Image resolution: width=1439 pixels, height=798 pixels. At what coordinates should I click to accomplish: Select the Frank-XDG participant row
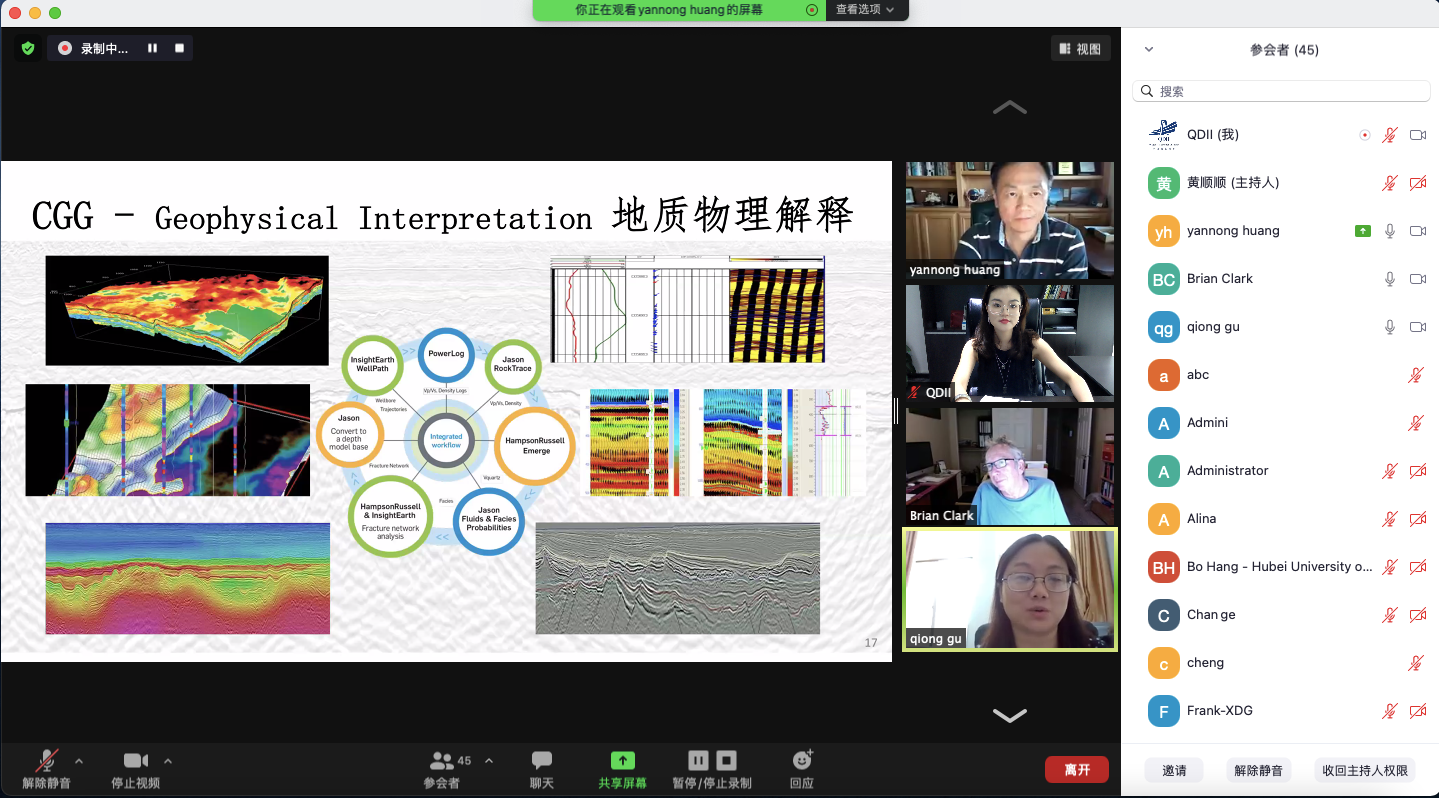[1280, 711]
